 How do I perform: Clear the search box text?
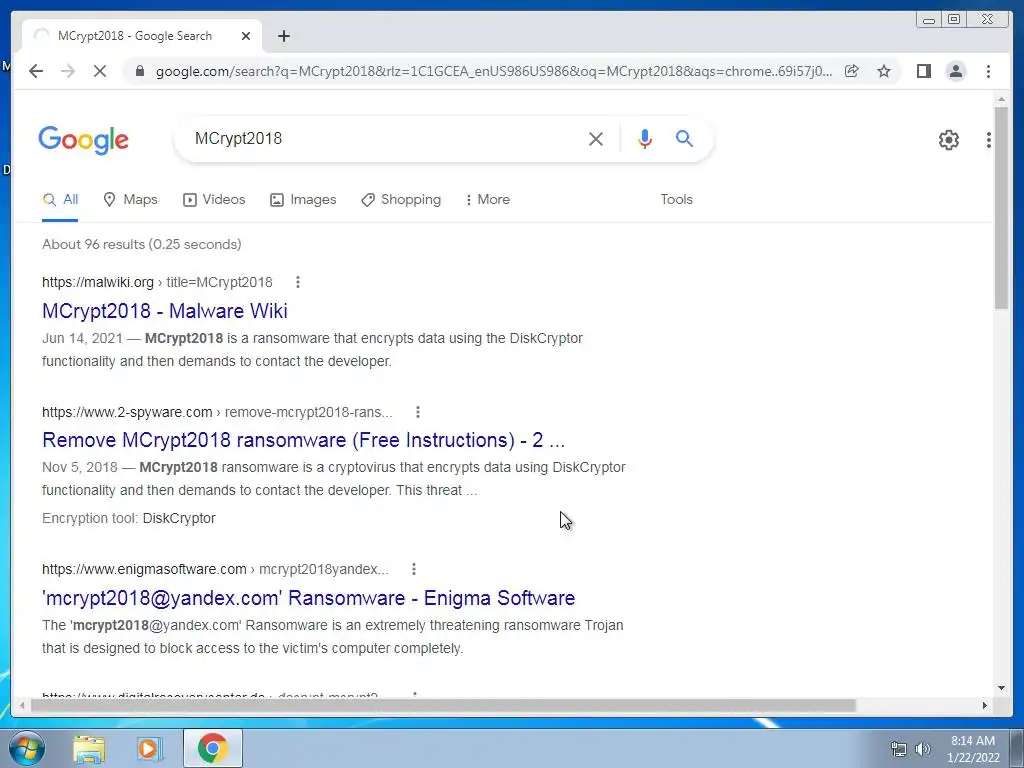pyautogui.click(x=596, y=138)
